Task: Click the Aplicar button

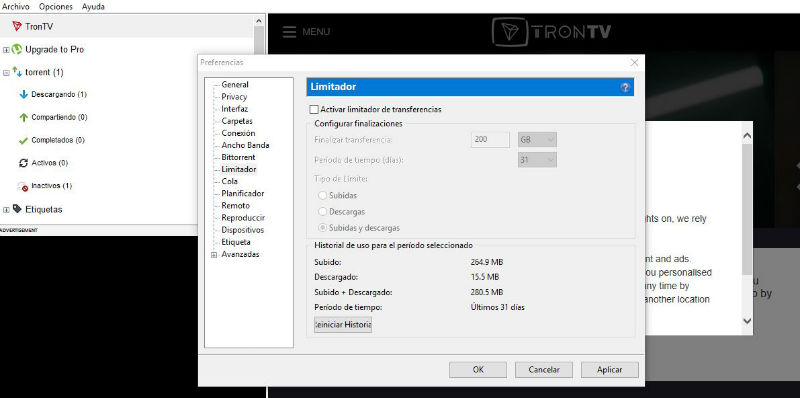Action: tap(610, 370)
